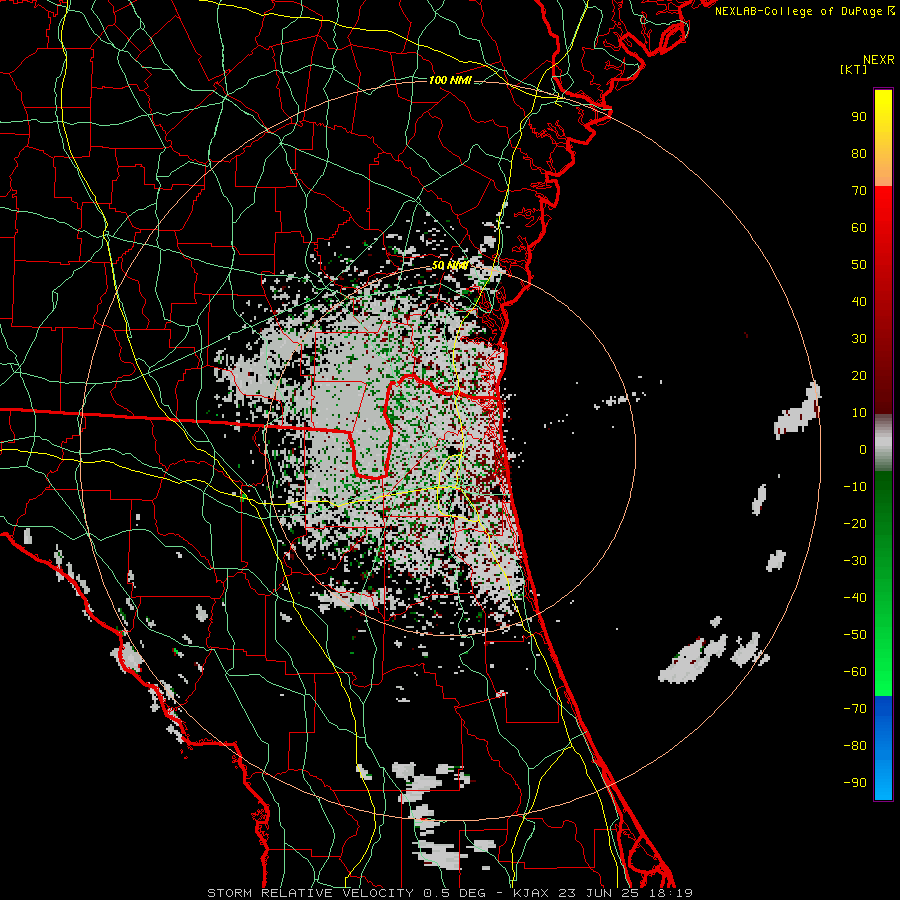Click the "-20" value on the velocity scale

(855, 524)
